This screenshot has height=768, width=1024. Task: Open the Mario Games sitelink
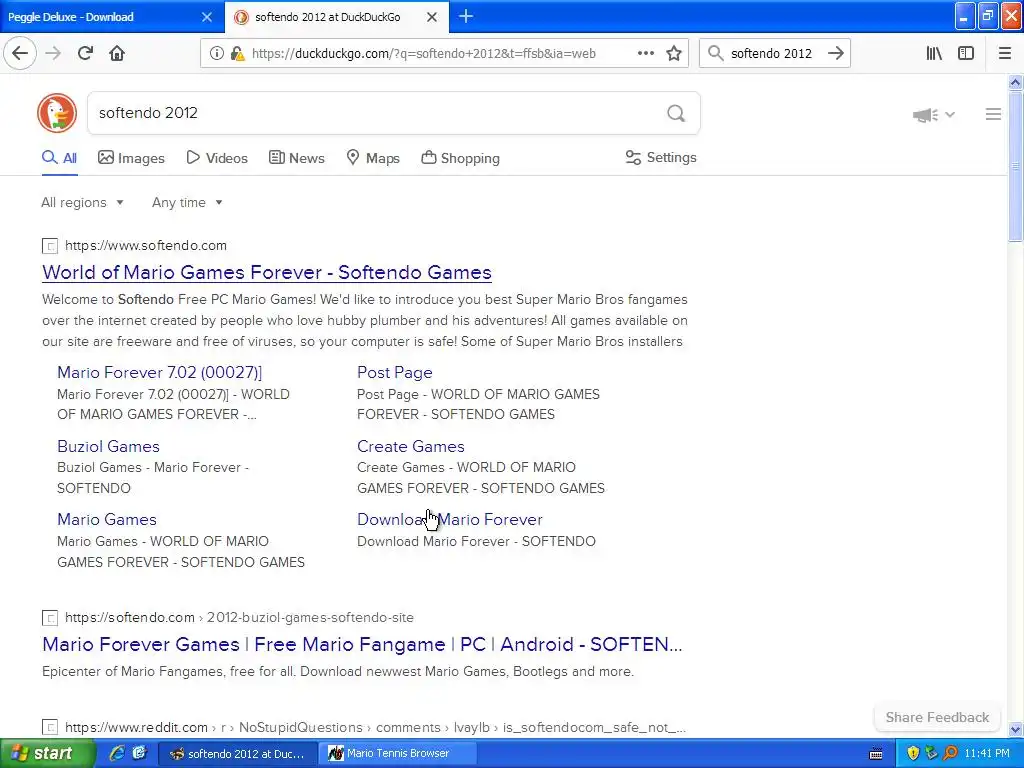(107, 519)
